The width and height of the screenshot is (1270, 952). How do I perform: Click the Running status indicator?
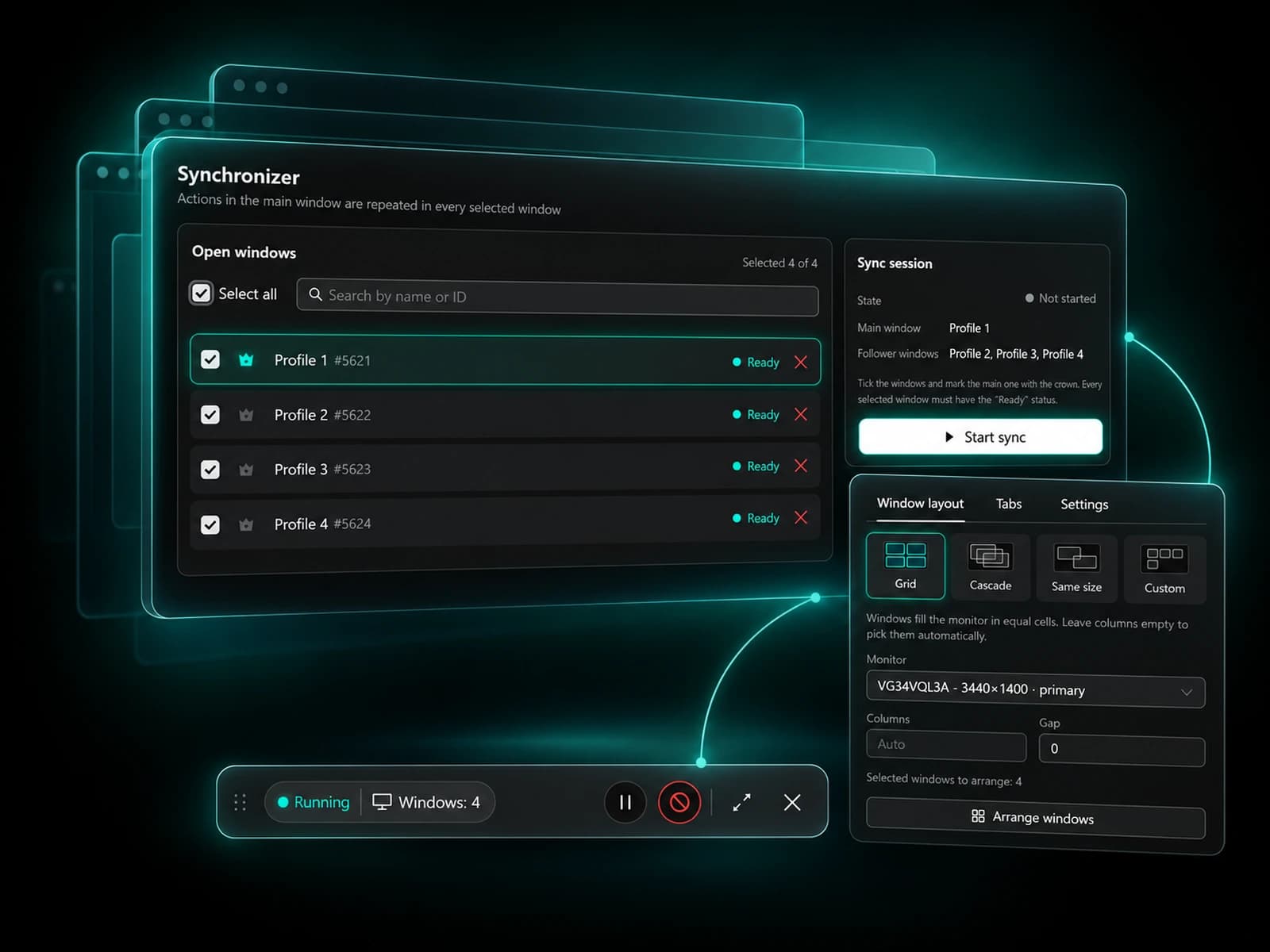coord(314,802)
